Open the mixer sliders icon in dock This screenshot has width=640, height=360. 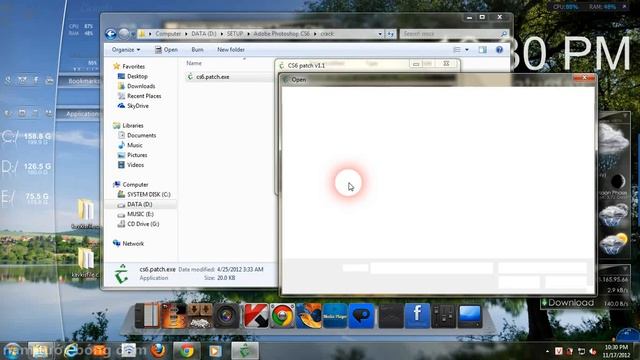point(444,316)
